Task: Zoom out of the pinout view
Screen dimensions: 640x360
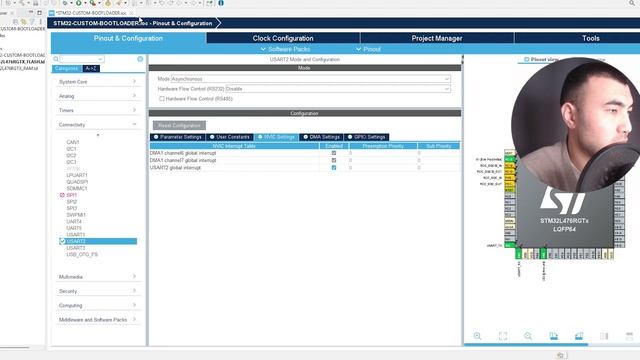Action: click(528, 336)
